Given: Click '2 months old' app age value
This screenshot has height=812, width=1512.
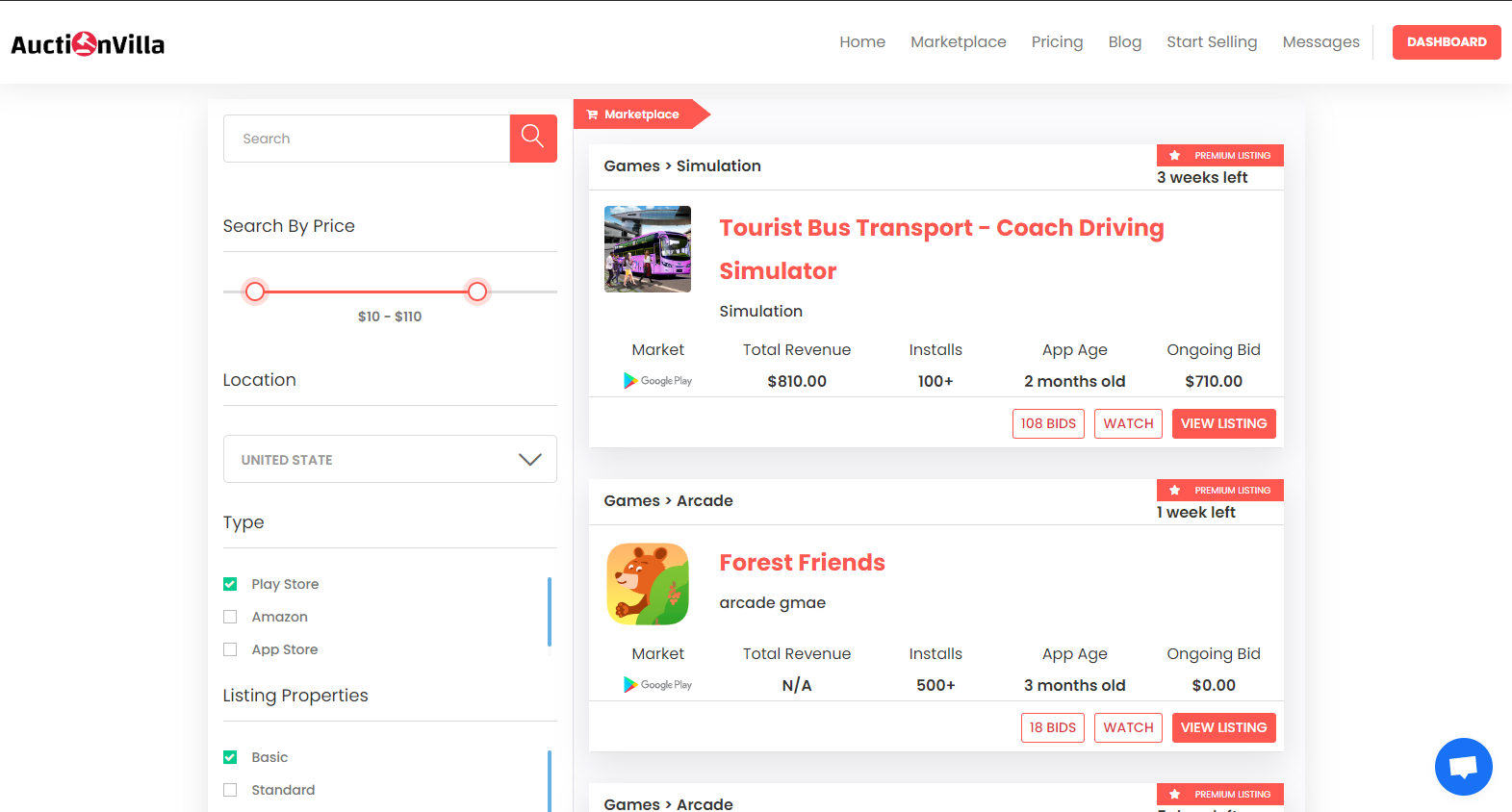Looking at the screenshot, I should pyautogui.click(x=1074, y=382).
